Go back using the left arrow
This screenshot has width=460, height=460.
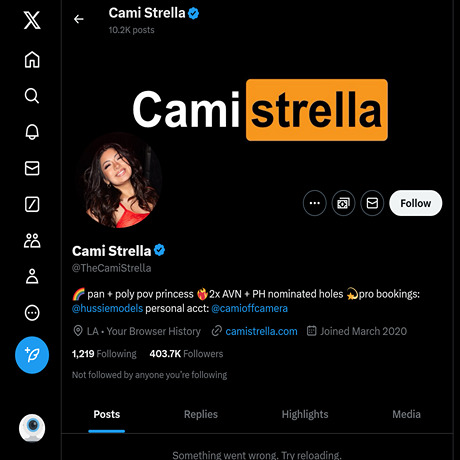click(x=79, y=19)
